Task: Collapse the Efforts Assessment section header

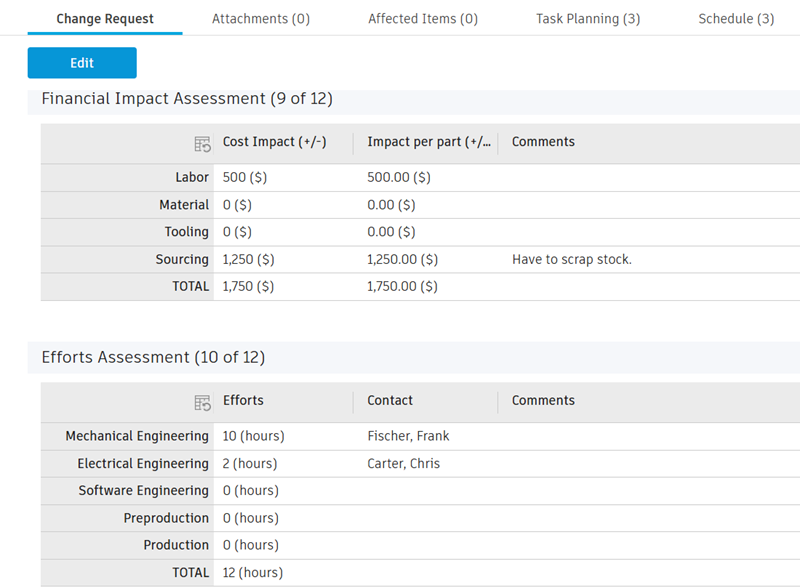Action: pyautogui.click(x=153, y=357)
